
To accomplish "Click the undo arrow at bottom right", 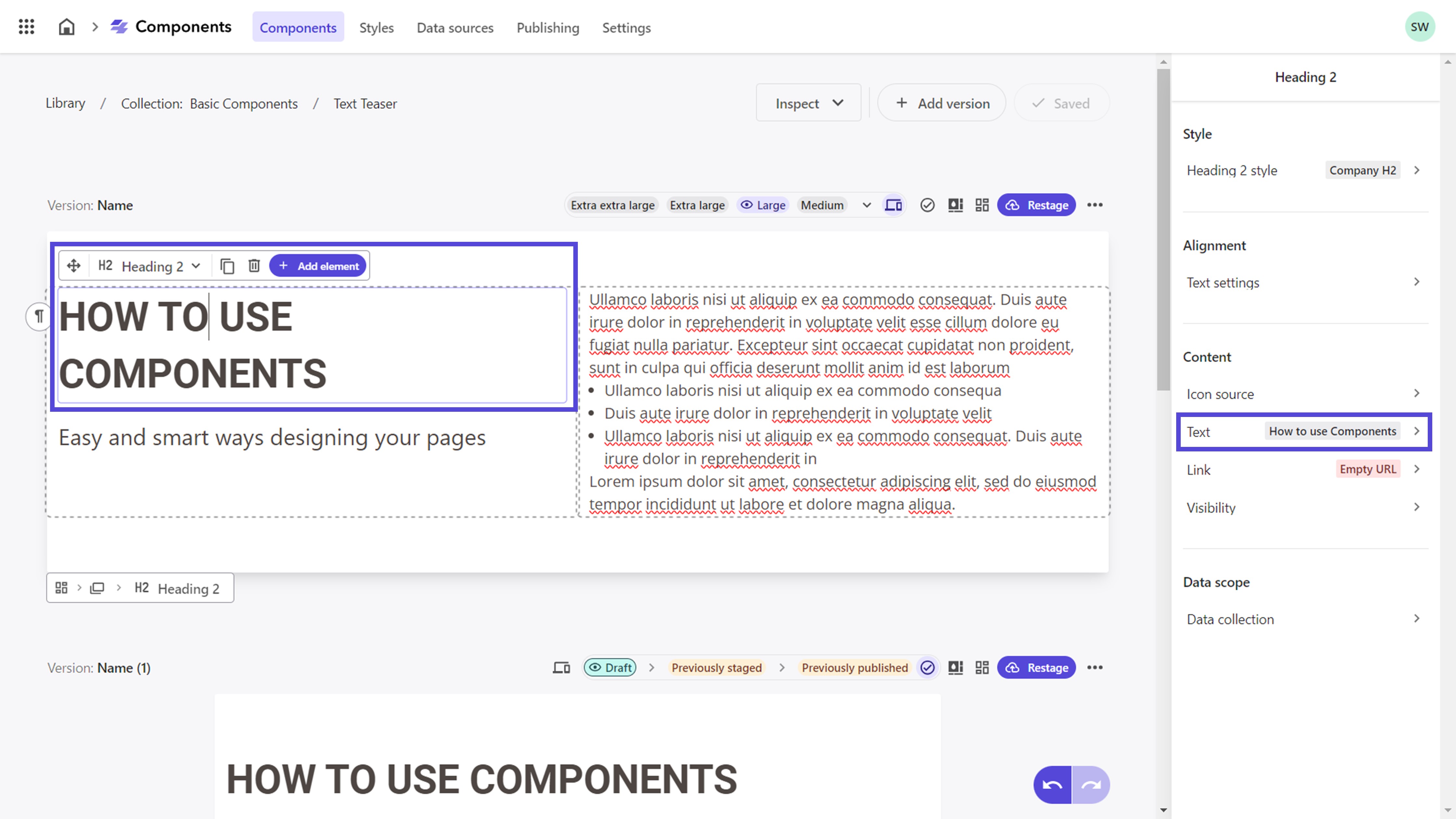I will pyautogui.click(x=1052, y=785).
